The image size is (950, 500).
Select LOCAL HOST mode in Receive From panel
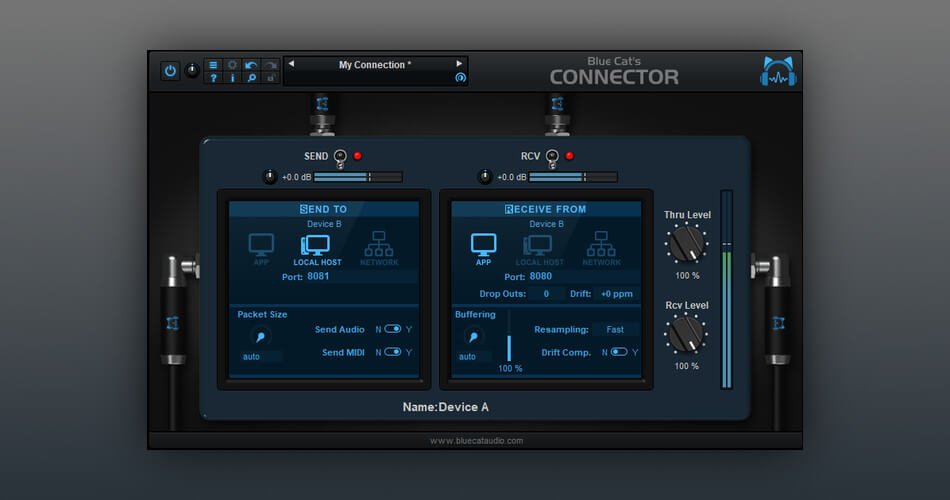click(539, 250)
